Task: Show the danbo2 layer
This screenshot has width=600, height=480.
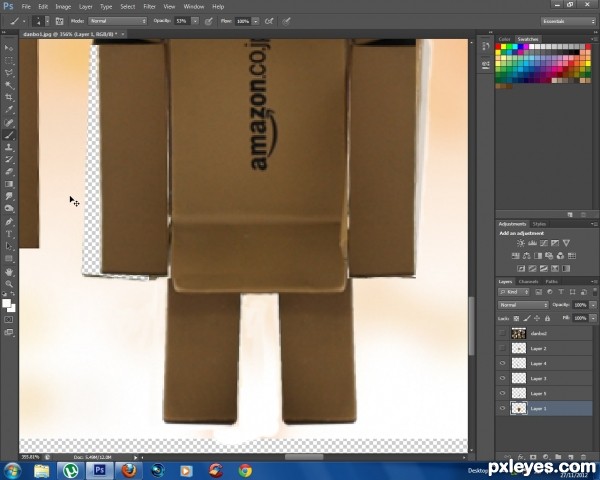Action: pyautogui.click(x=502, y=333)
